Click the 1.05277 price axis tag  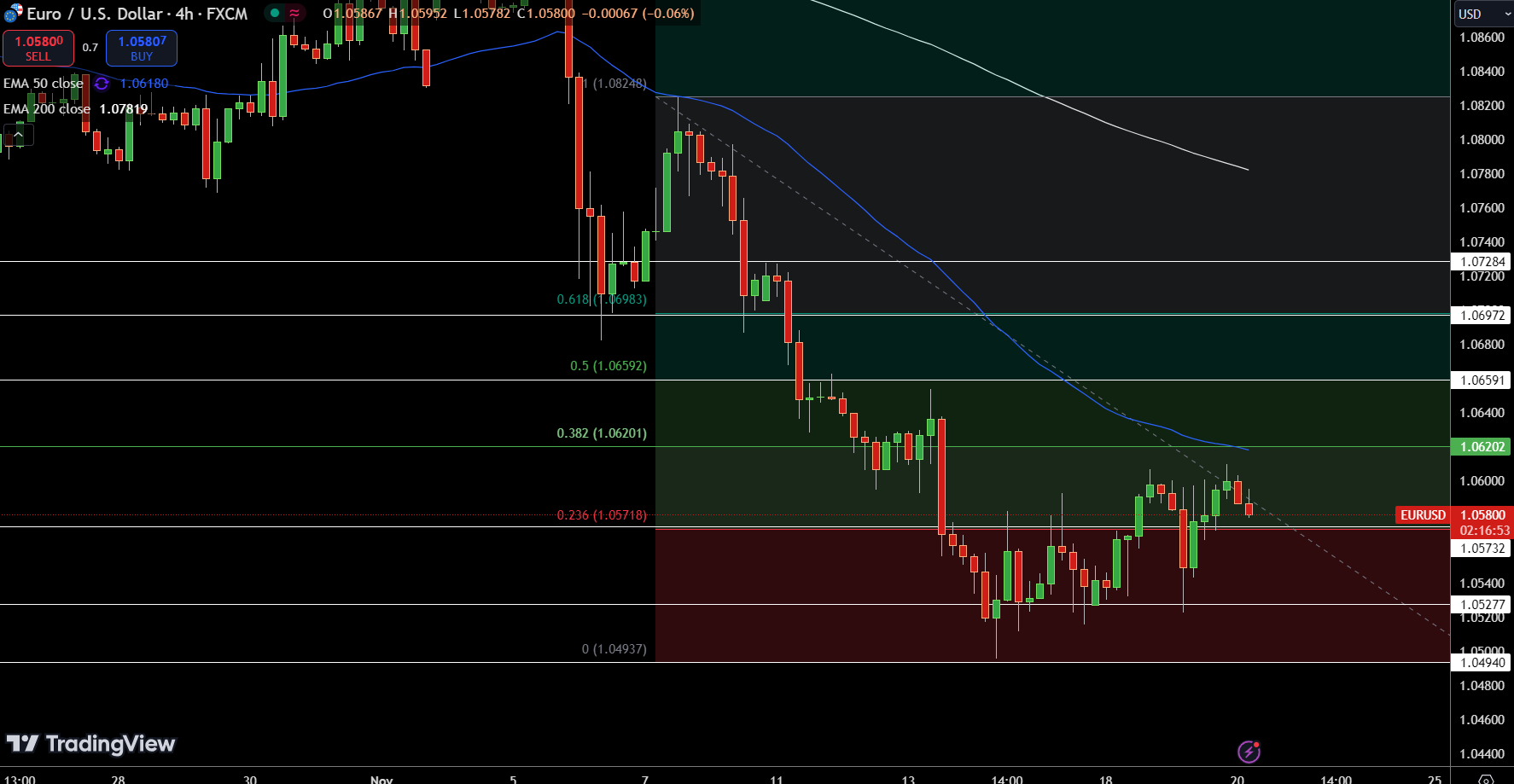pyautogui.click(x=1482, y=605)
